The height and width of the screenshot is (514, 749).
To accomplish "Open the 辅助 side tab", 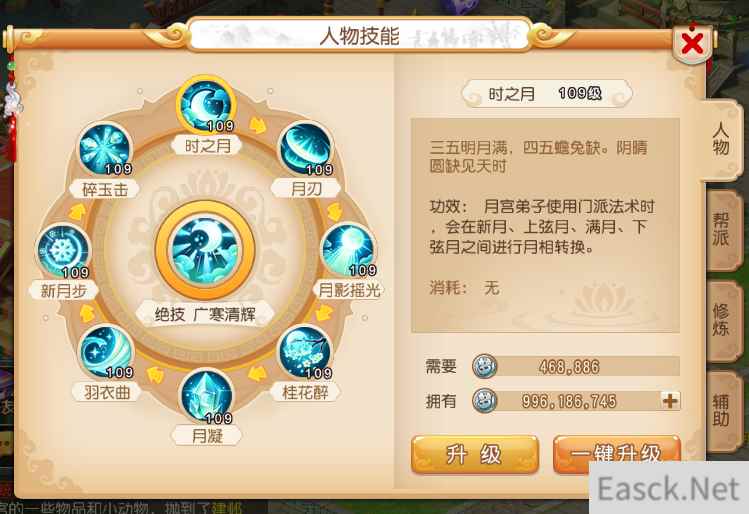I will tap(721, 409).
